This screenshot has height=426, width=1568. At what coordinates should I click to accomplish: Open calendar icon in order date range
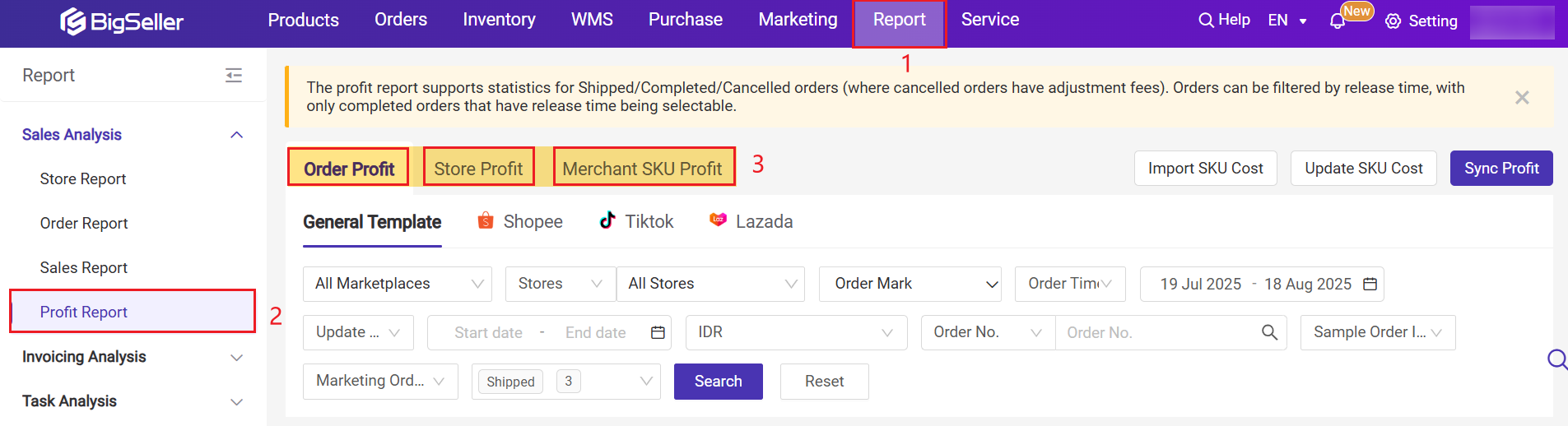pos(1370,284)
